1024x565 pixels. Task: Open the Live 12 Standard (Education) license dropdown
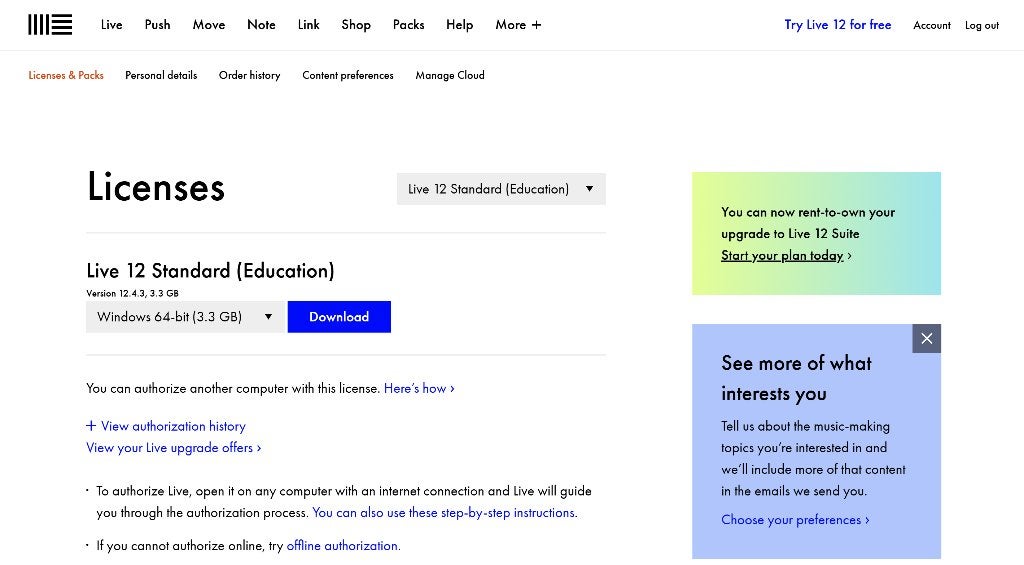502,189
